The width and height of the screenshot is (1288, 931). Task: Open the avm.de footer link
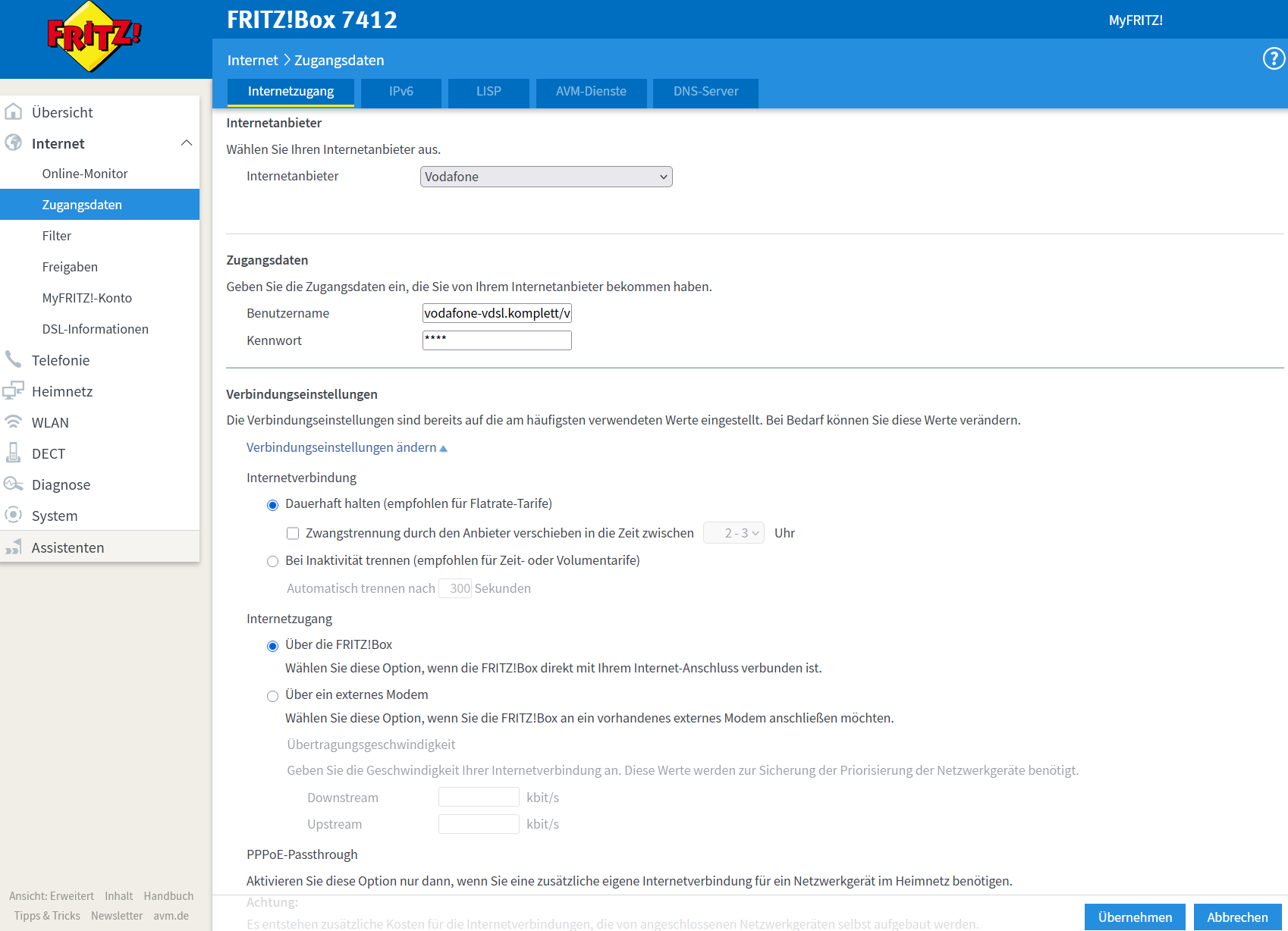tap(171, 916)
